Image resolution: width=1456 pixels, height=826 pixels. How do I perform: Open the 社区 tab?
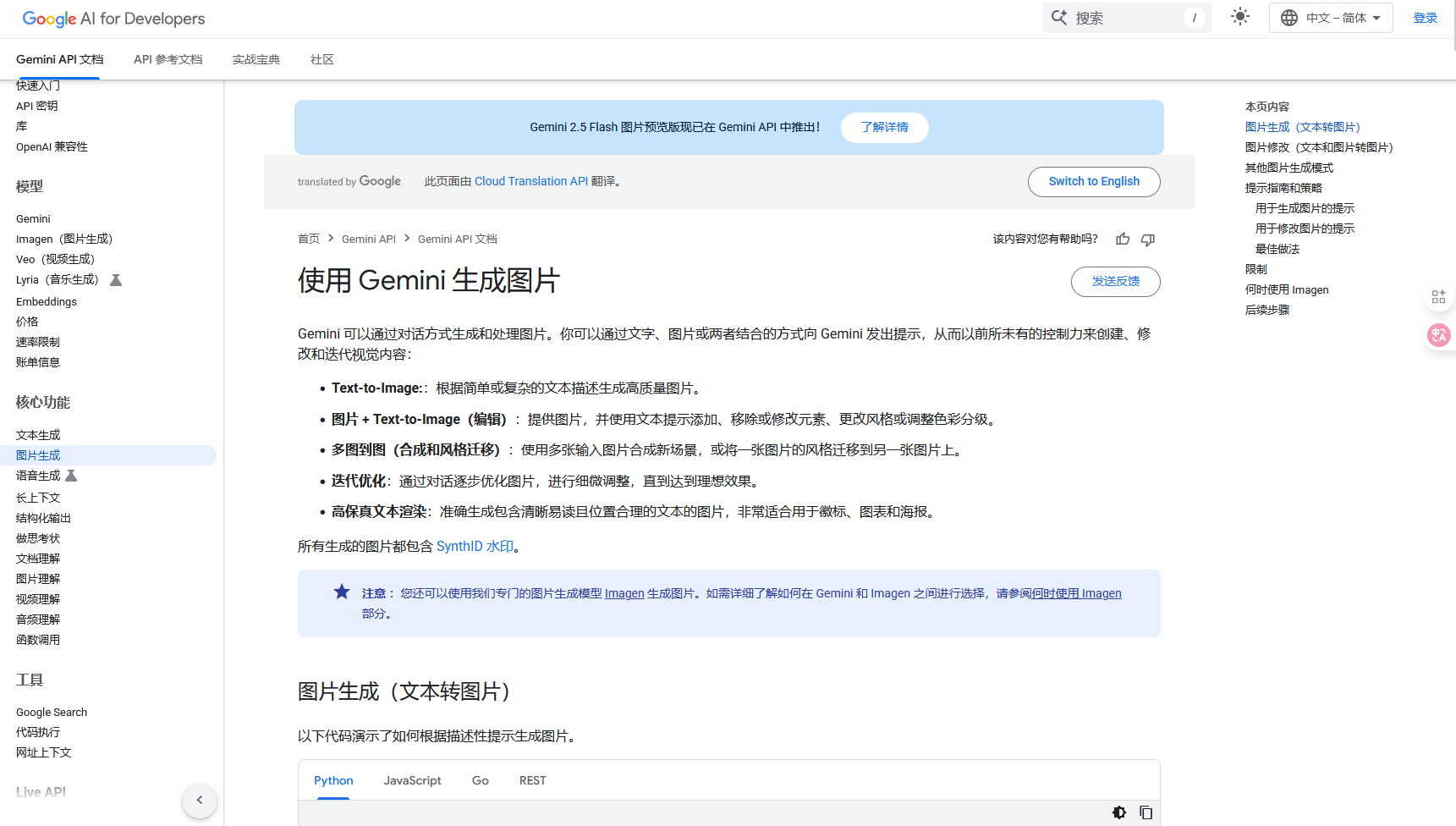[x=322, y=59]
